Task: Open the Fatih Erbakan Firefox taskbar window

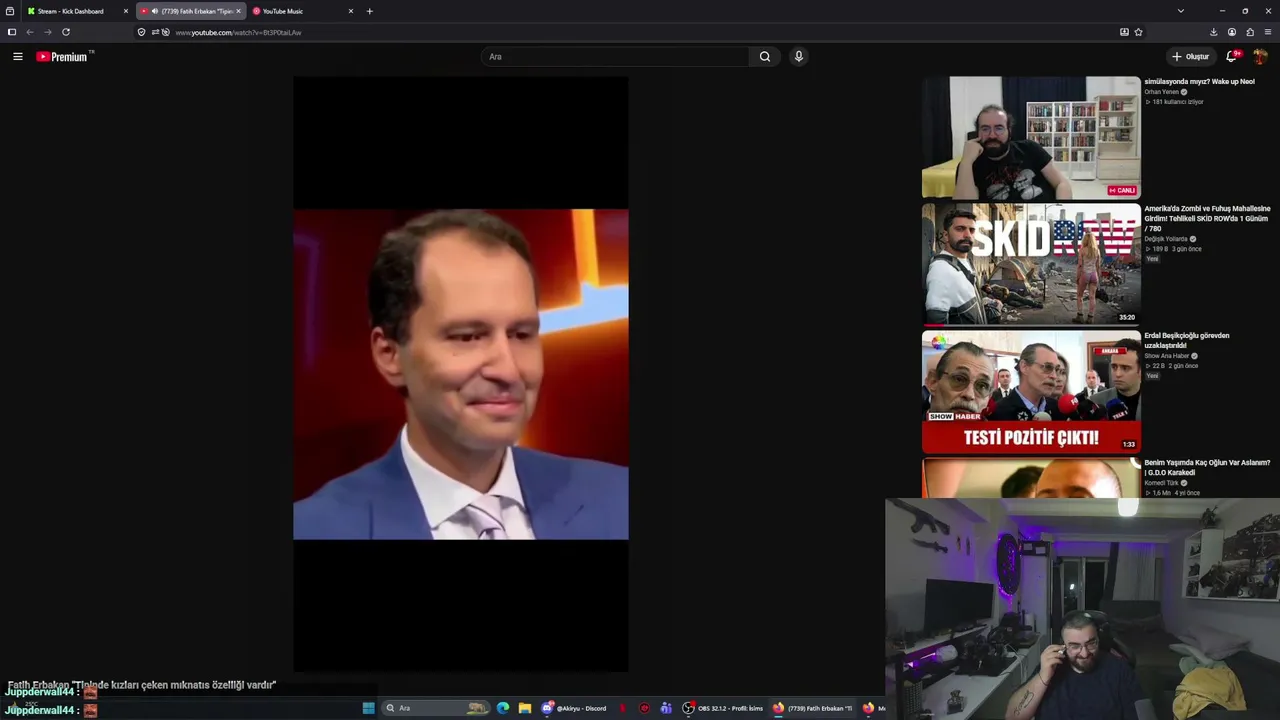Action: pos(813,708)
